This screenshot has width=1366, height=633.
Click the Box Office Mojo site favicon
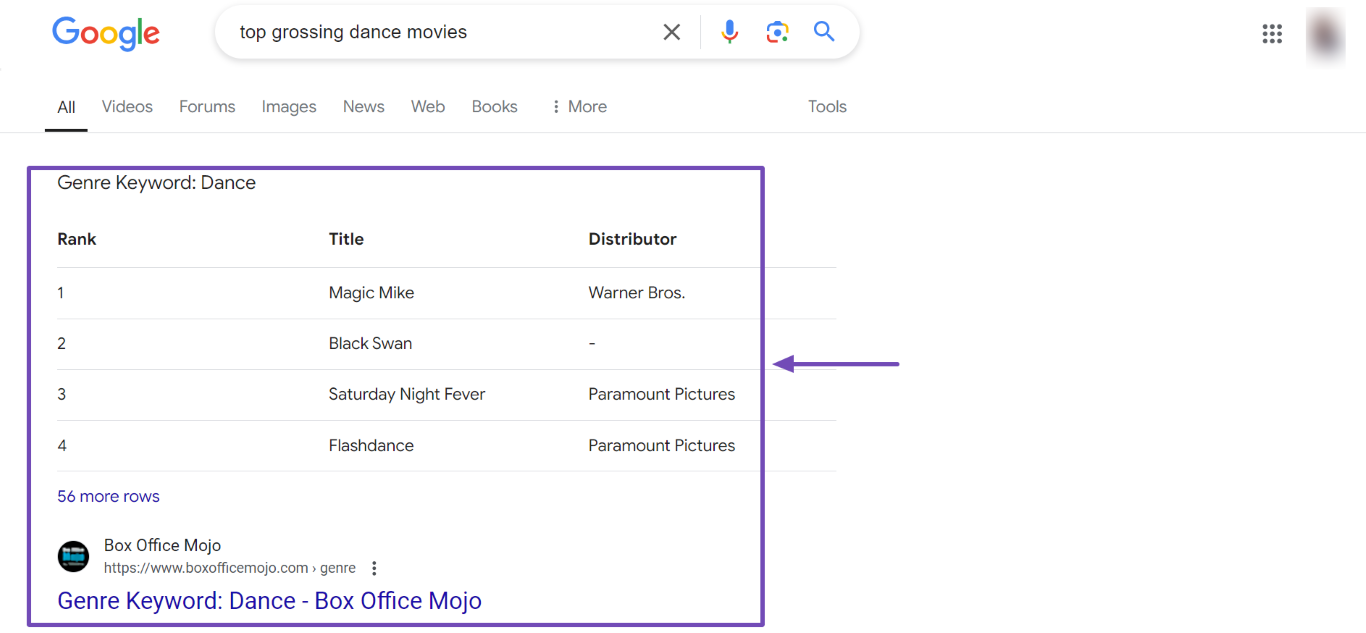pyautogui.click(x=73, y=556)
